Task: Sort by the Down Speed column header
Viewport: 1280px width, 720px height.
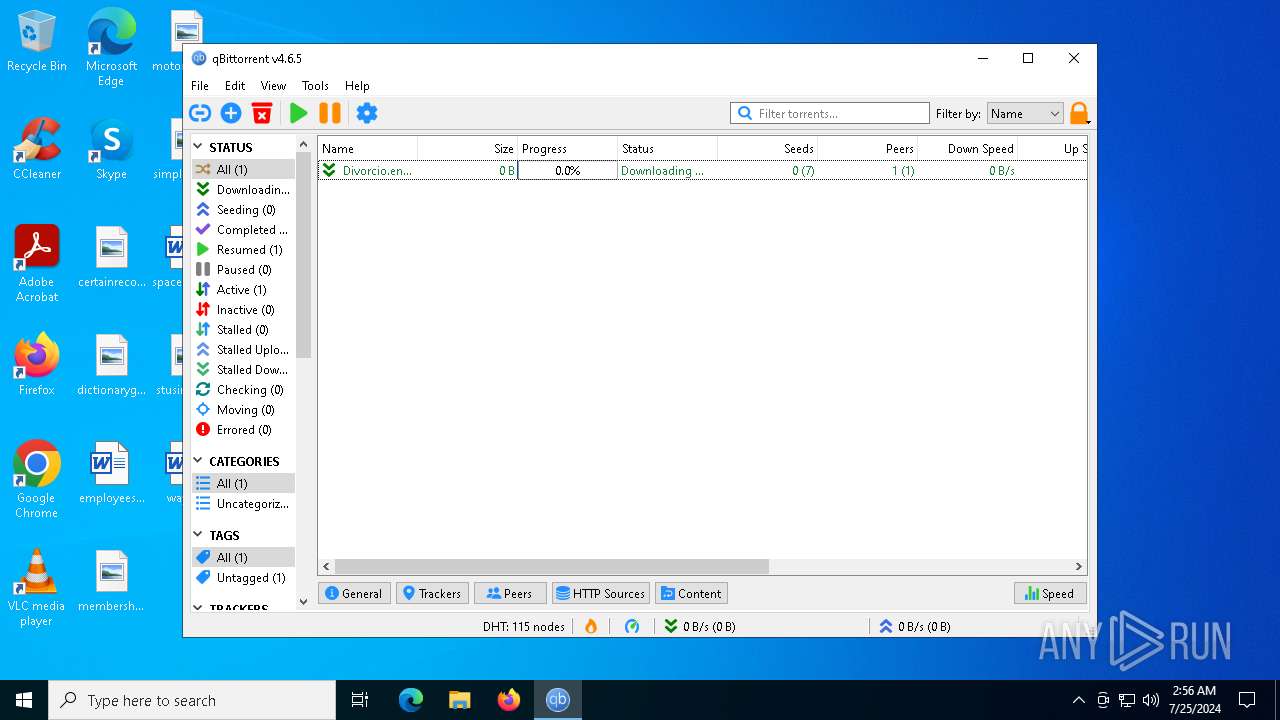Action: 967,148
